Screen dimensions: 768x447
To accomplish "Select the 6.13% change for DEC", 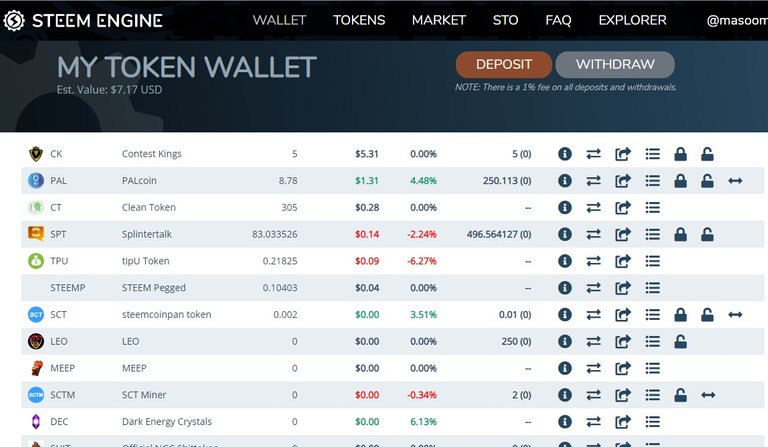I will 423,422.
